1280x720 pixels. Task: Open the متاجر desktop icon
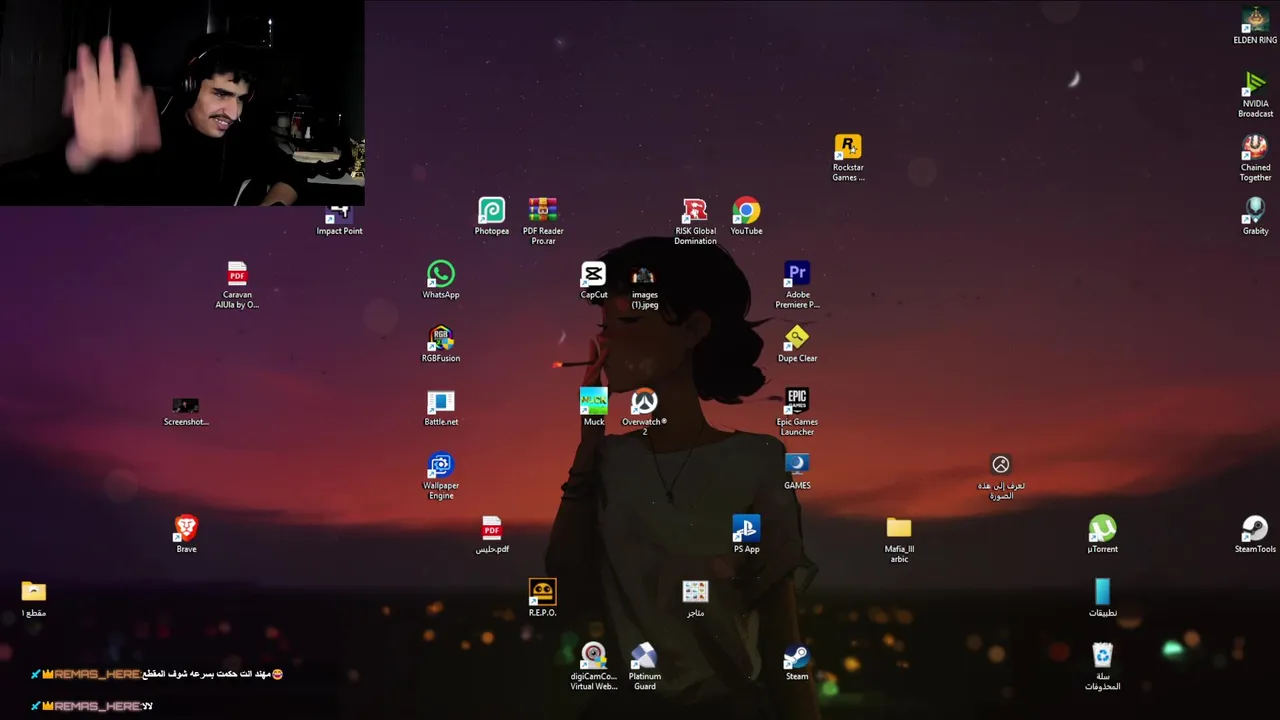695,598
